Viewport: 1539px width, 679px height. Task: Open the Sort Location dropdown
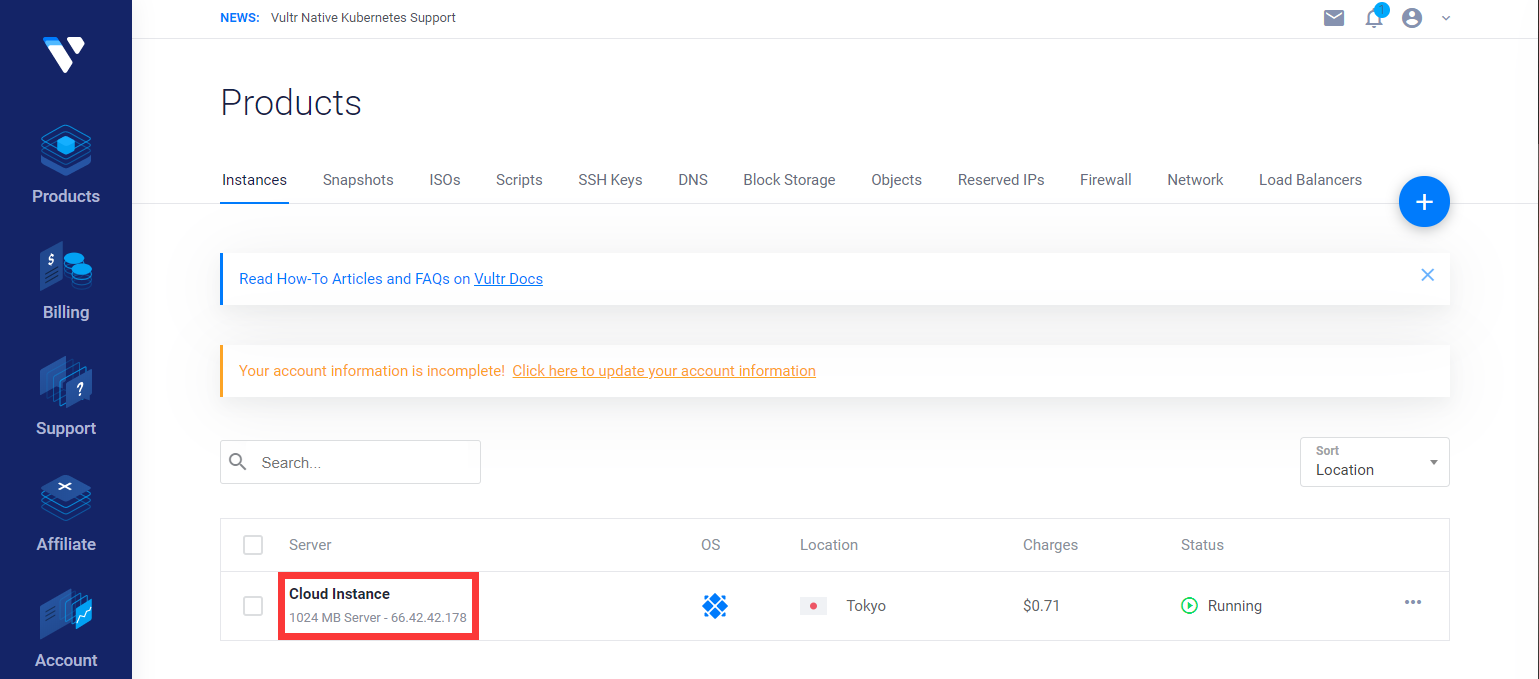1375,462
